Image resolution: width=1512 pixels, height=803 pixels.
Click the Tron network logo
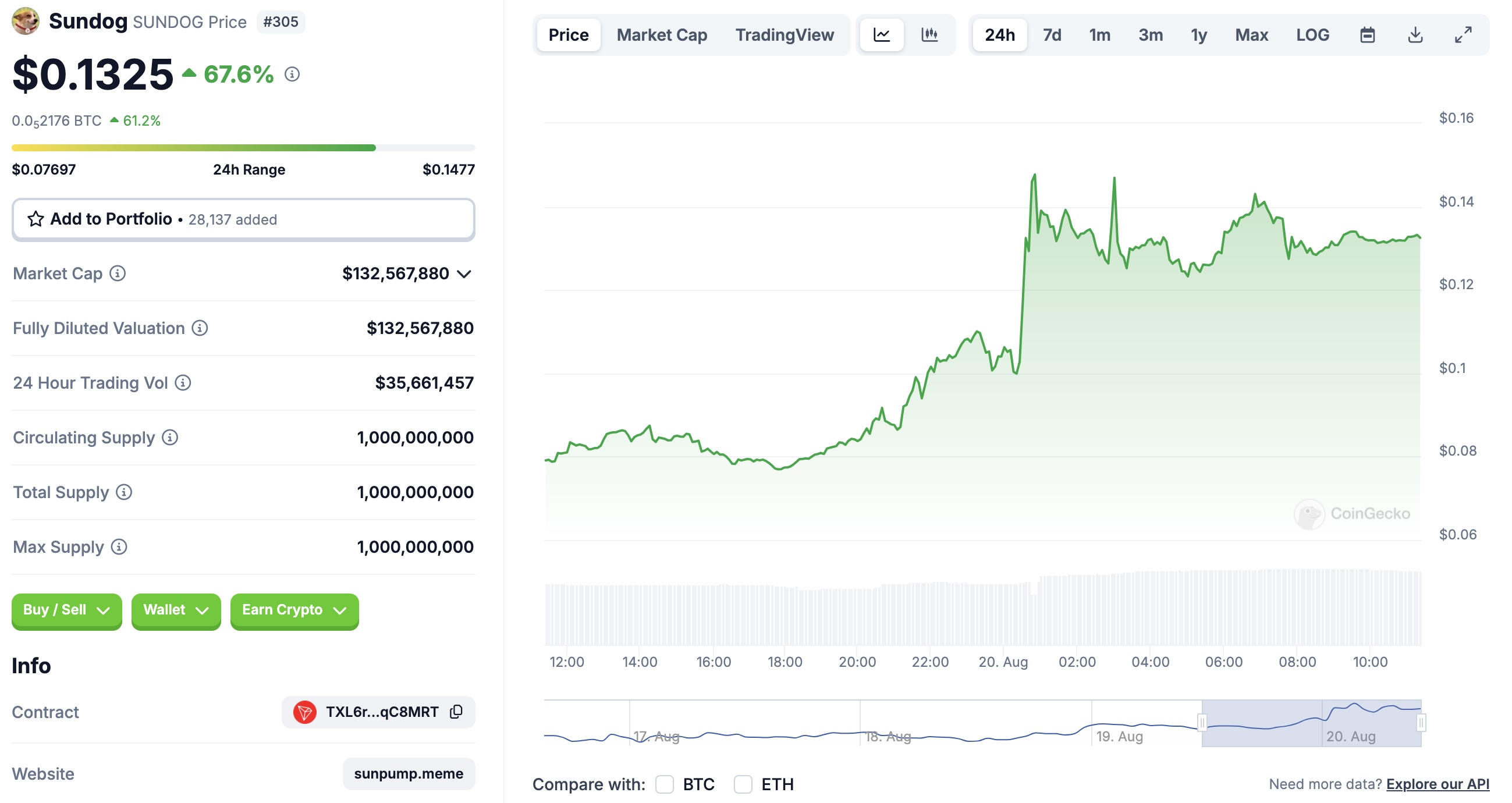click(x=304, y=712)
